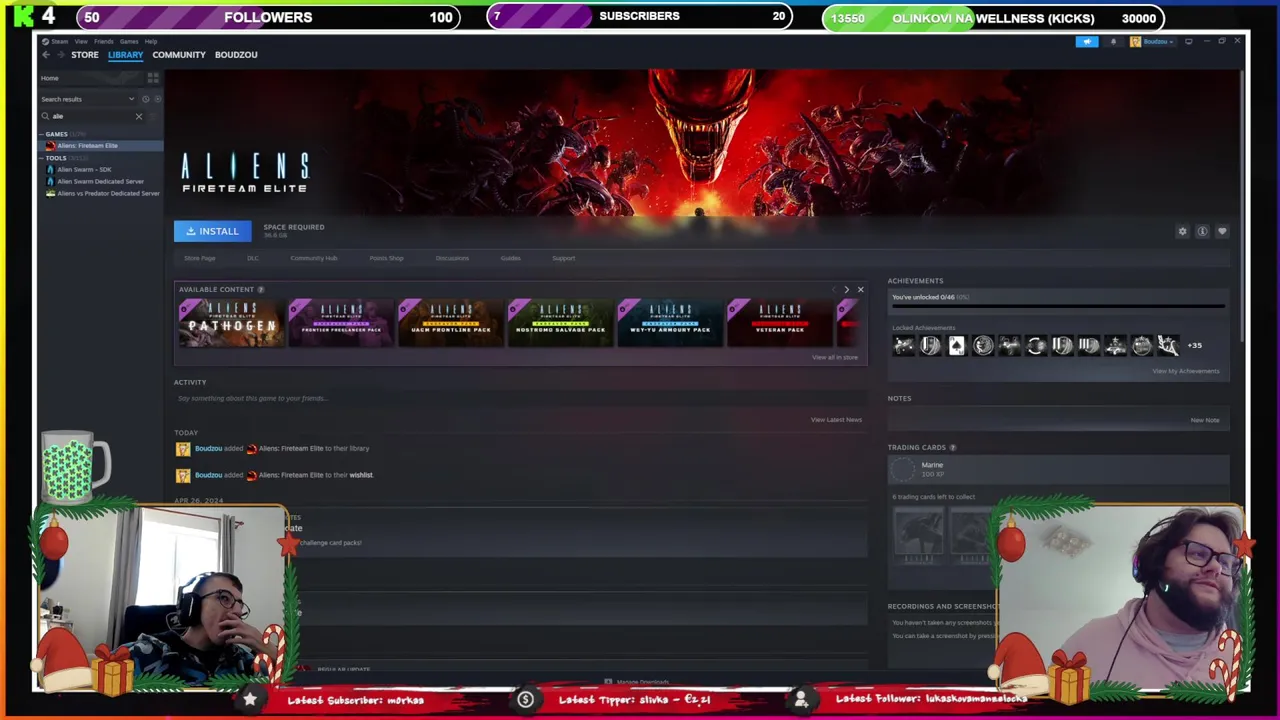Screen dimensions: 1280x720
Task: Select Alien Swarm Dedicated Server
Action: point(100,182)
